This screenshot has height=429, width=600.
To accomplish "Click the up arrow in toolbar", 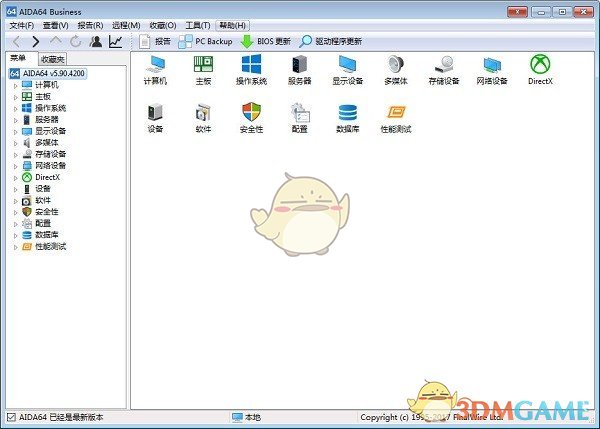I will click(x=56, y=41).
